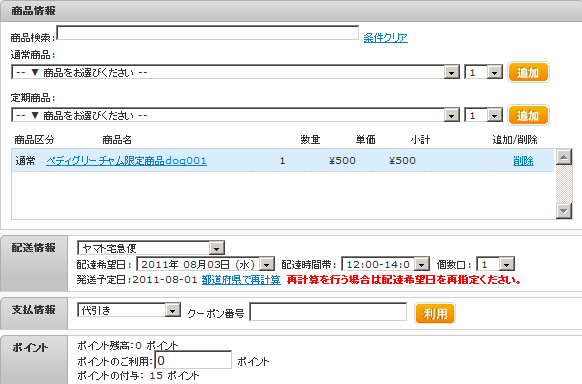Click the 商品名 column header
582x384 pixels.
[x=117, y=140]
